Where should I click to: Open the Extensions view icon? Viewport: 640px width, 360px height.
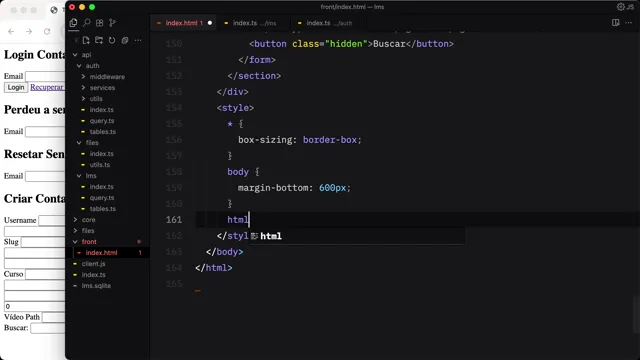click(x=99, y=23)
